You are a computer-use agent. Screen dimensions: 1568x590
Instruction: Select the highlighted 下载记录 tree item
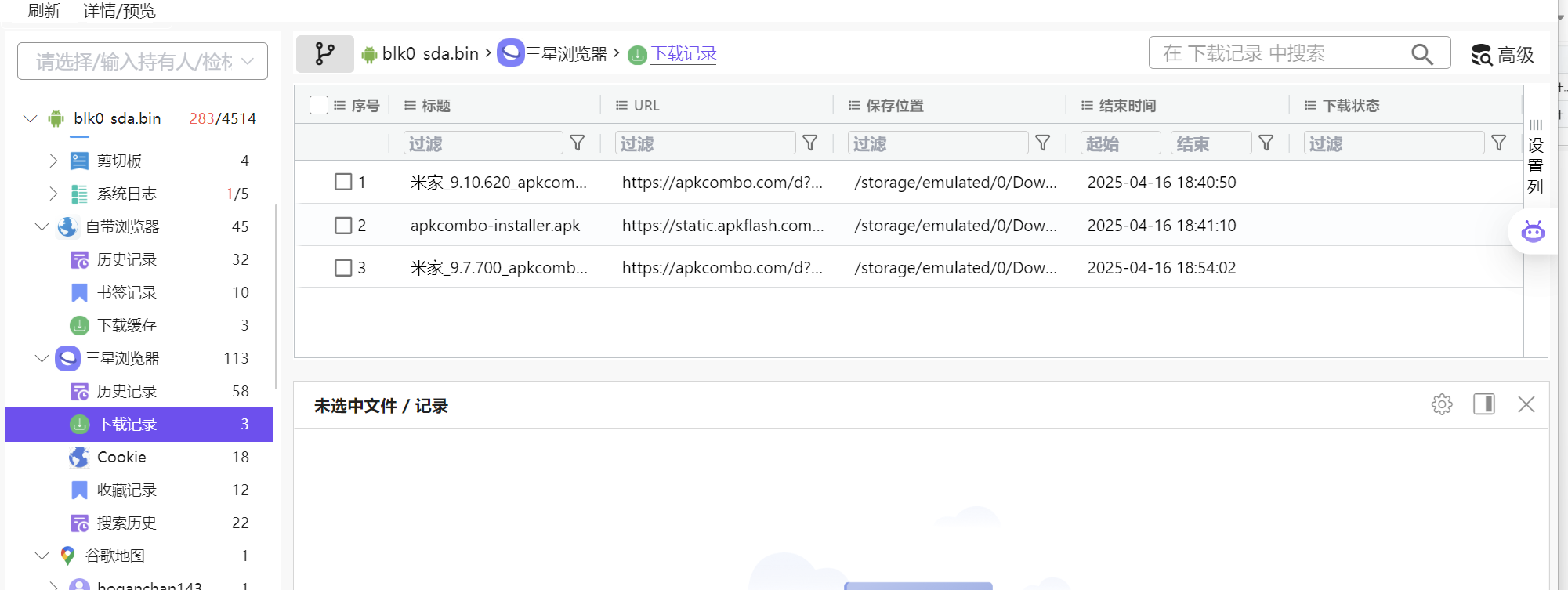[x=139, y=424]
